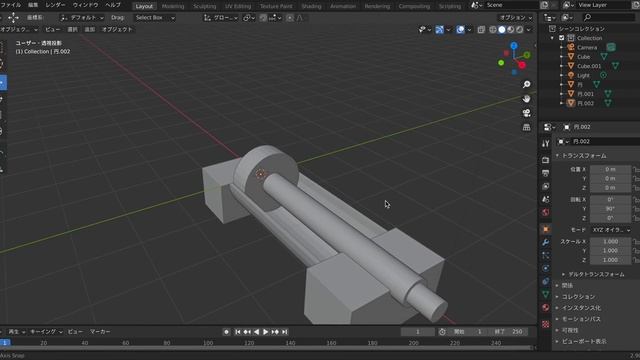Select material preview viewport shading
Image resolution: width=640 pixels, height=360 pixels.
point(511,30)
